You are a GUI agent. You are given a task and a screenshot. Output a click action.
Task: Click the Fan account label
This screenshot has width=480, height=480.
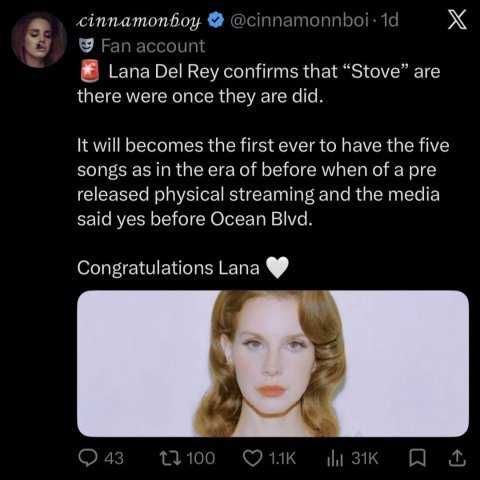pyautogui.click(x=153, y=46)
